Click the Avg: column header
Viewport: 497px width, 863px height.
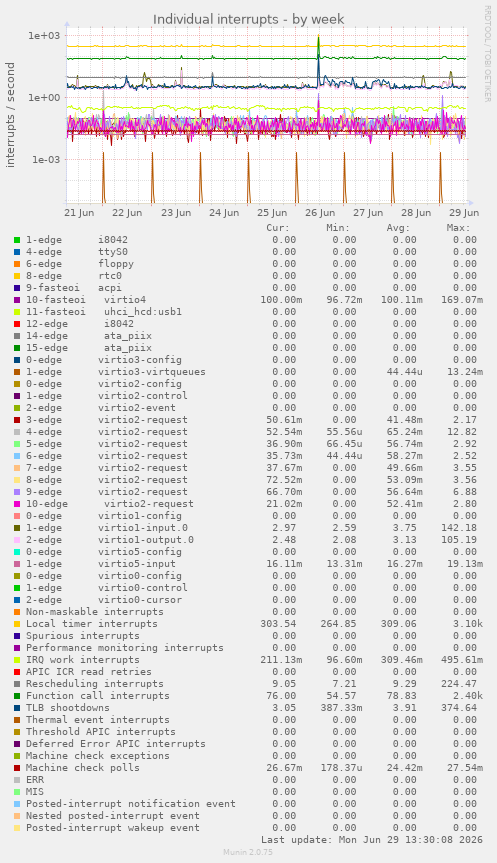(x=398, y=228)
